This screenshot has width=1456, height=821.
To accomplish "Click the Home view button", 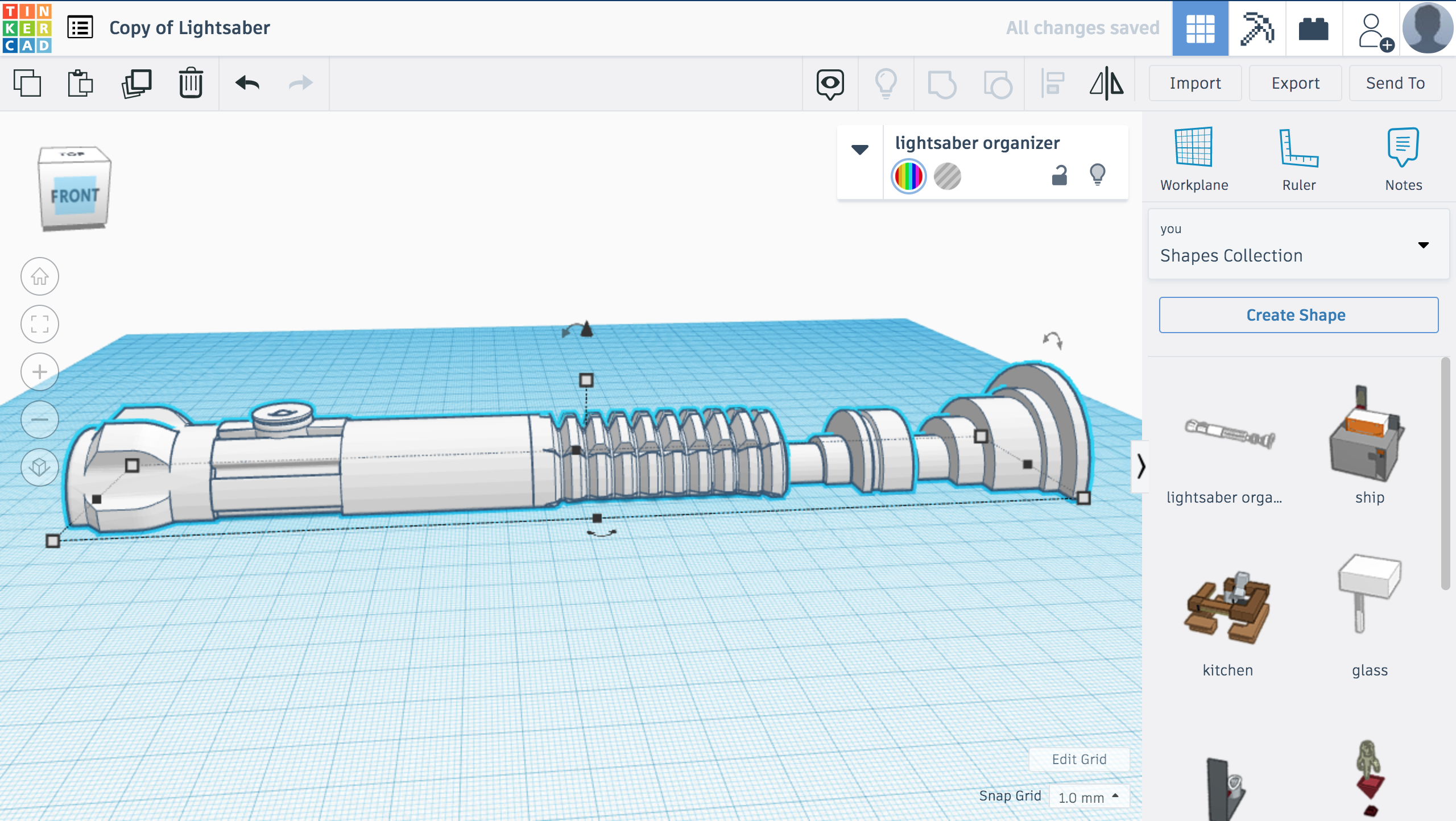I will tap(40, 277).
